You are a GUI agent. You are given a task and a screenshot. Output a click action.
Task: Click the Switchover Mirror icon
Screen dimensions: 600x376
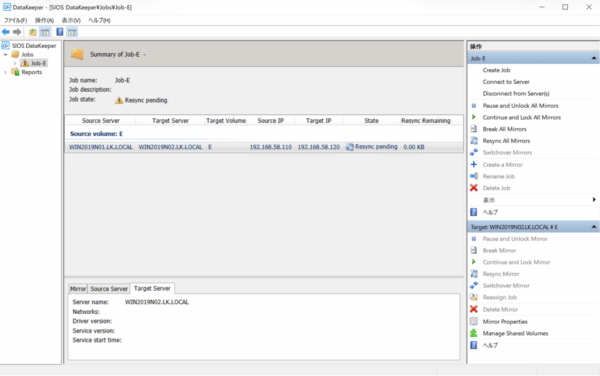click(x=474, y=285)
